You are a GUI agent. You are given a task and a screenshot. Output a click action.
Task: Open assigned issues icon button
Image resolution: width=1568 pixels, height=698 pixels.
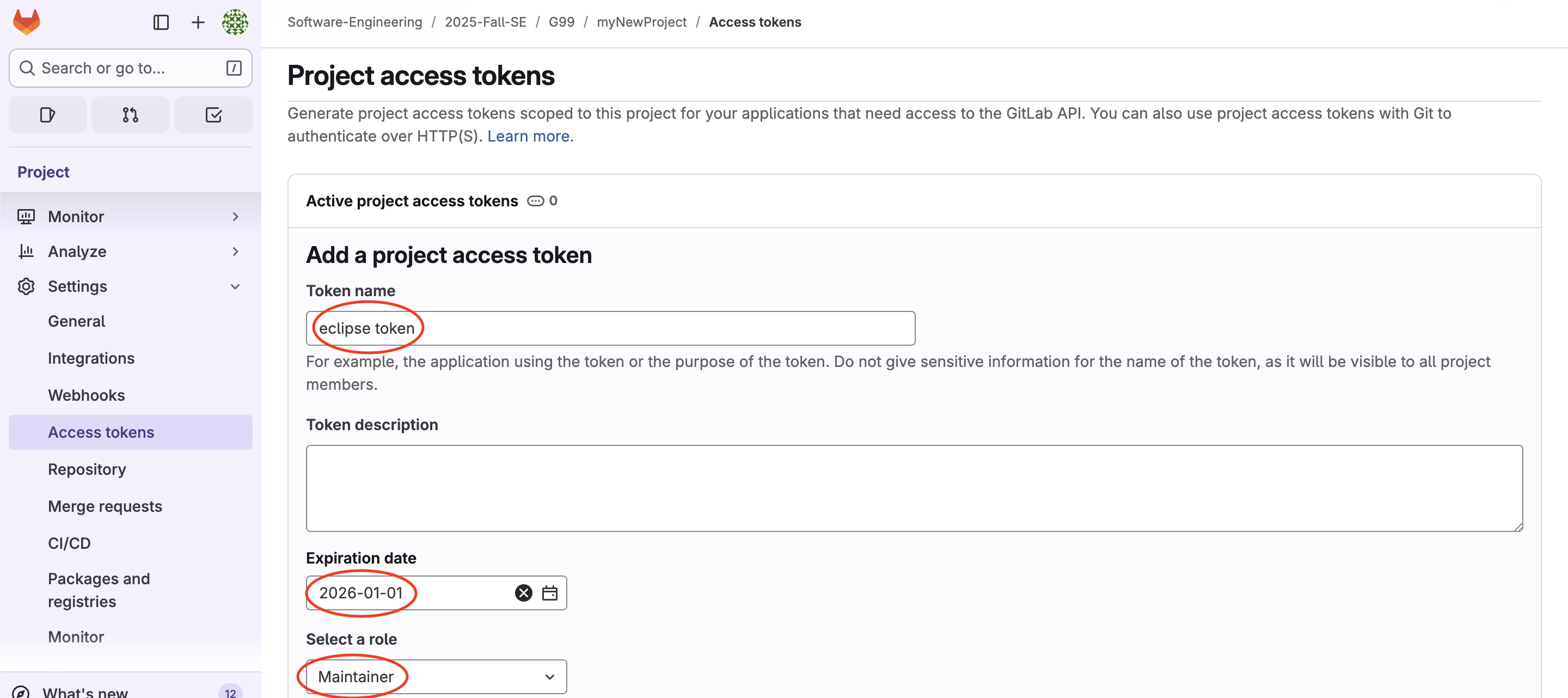point(47,115)
